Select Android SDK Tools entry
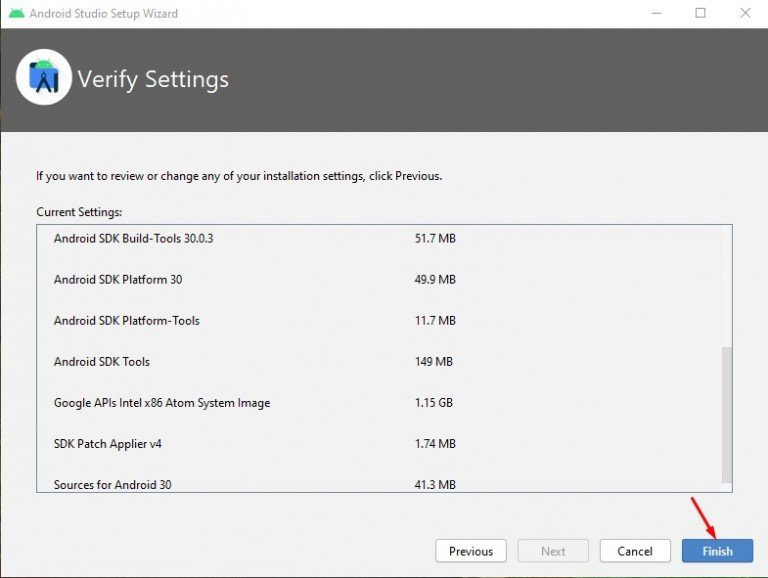Image resolution: width=768 pixels, height=578 pixels. pos(102,362)
